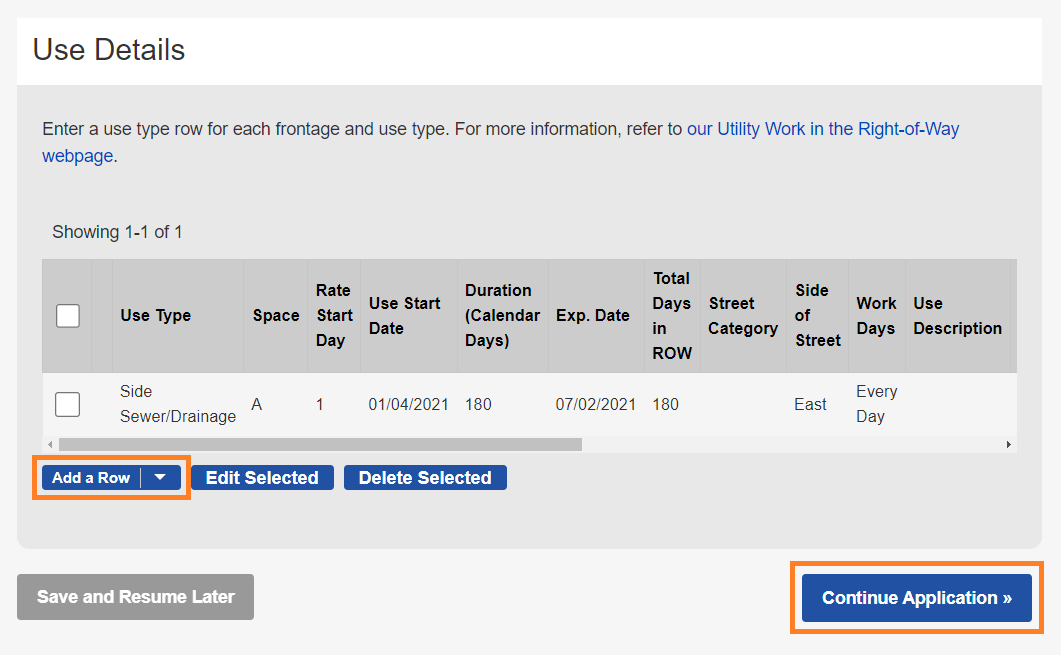Click the Use Type column header
The height and width of the screenshot is (655, 1061).
[155, 316]
